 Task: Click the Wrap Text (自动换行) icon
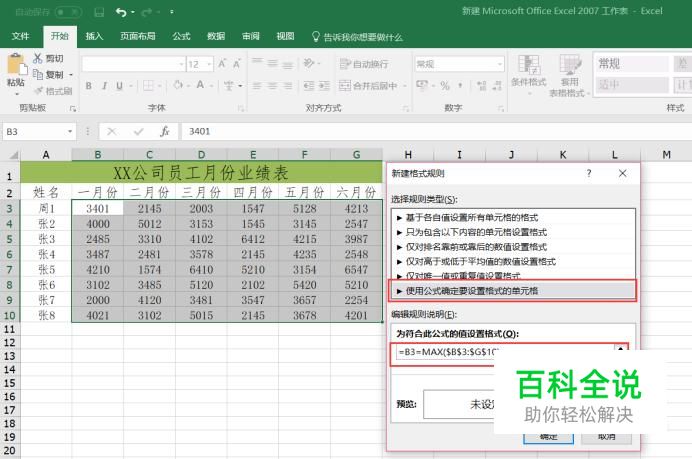pyautogui.click(x=346, y=64)
